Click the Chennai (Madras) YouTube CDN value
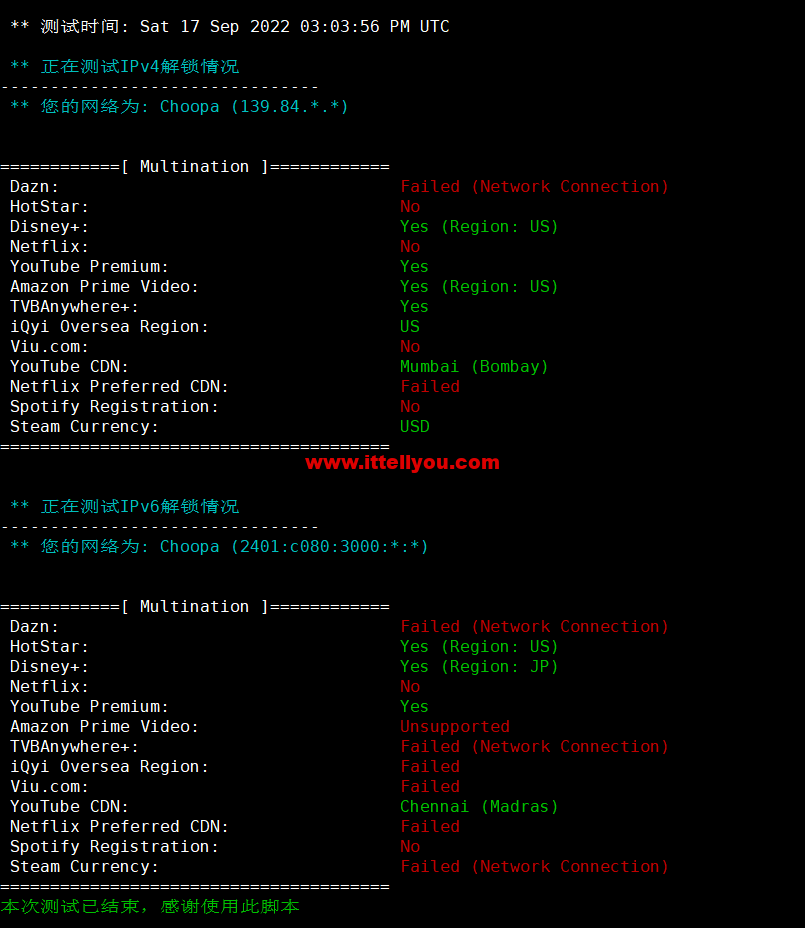Viewport: 805px width, 928px height. [479, 806]
